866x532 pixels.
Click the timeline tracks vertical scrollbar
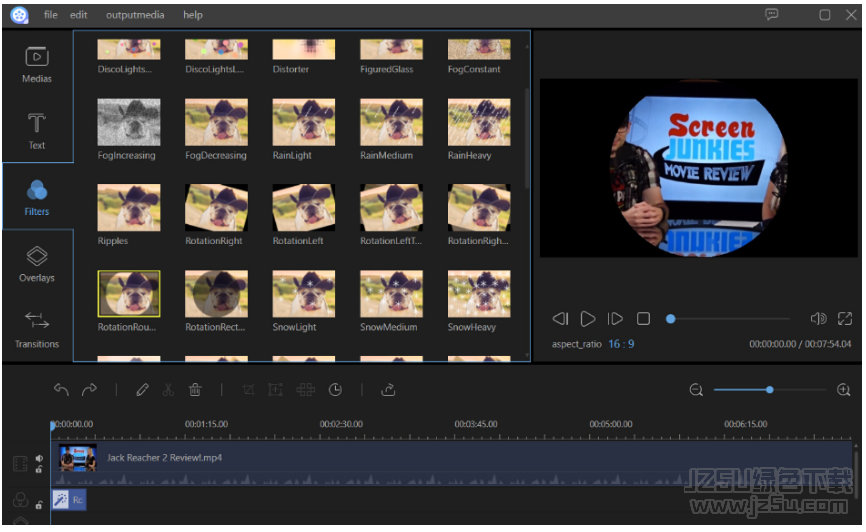click(x=857, y=474)
